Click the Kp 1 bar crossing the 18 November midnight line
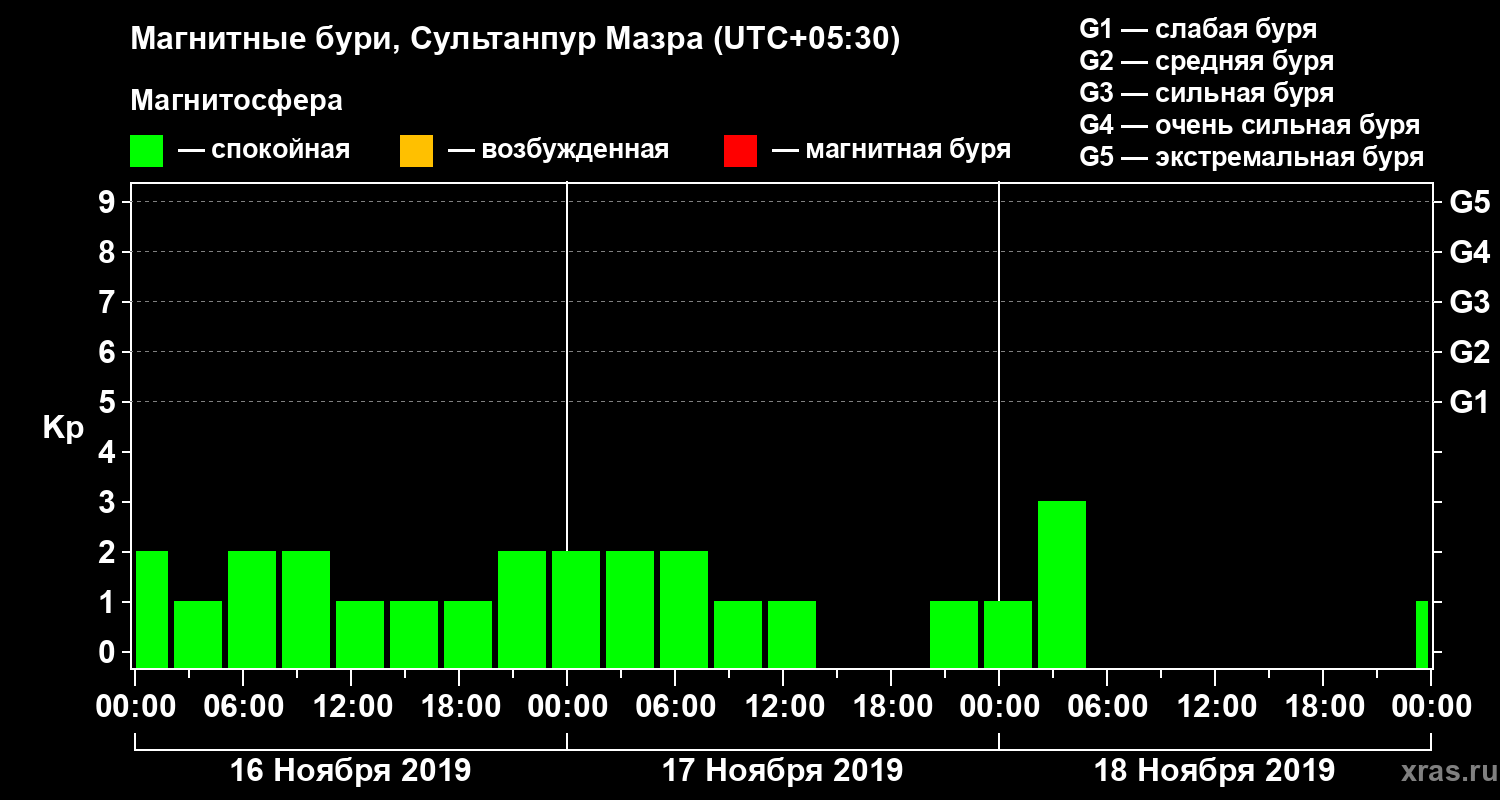This screenshot has width=1500, height=800. 1008,634
